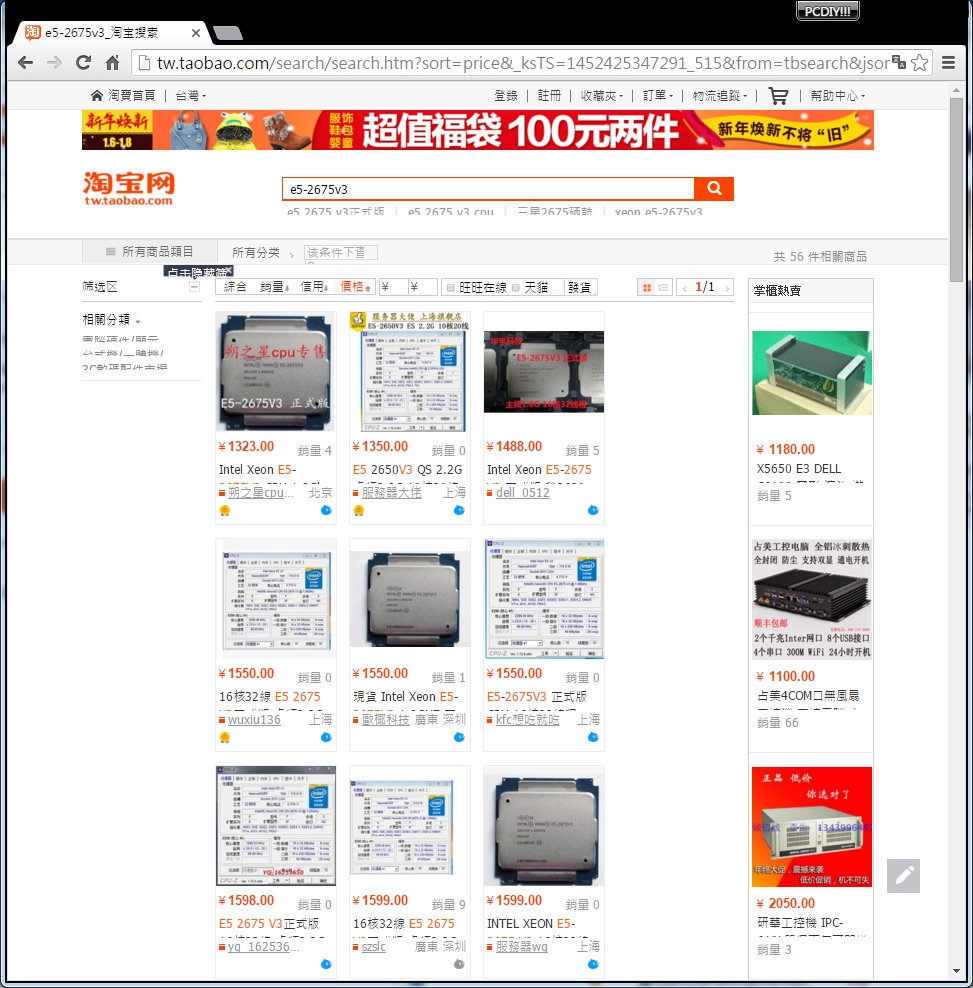Open the ¥2050.00 研華工控機 thumbnail
Image resolution: width=973 pixels, height=988 pixels.
point(812,827)
